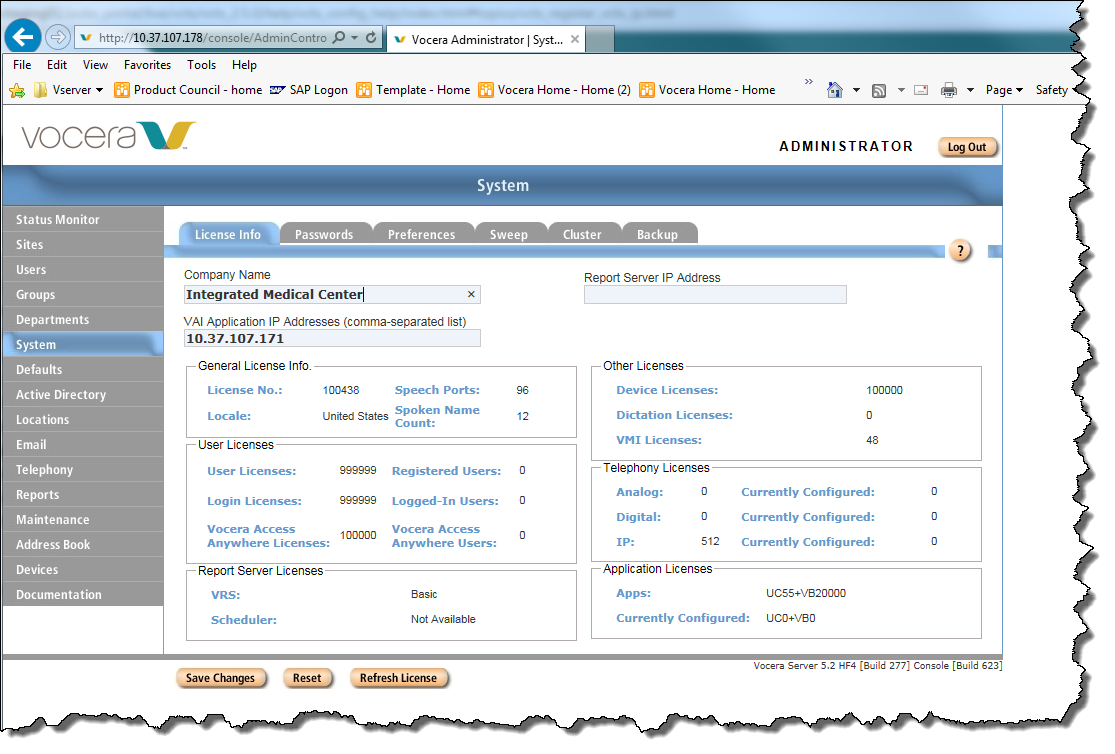Click the Print icon in the command bar
Image resolution: width=1115 pixels, height=754 pixels.
949,90
